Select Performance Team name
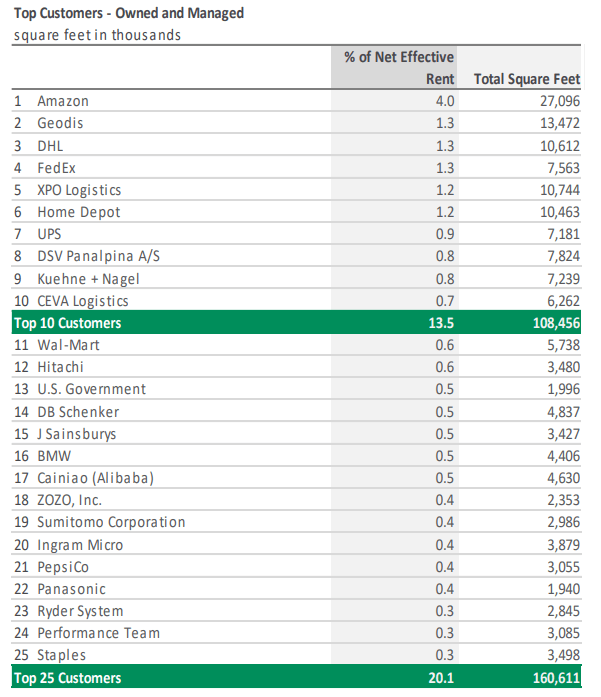Screen dimensions: 601x697 coord(99,633)
